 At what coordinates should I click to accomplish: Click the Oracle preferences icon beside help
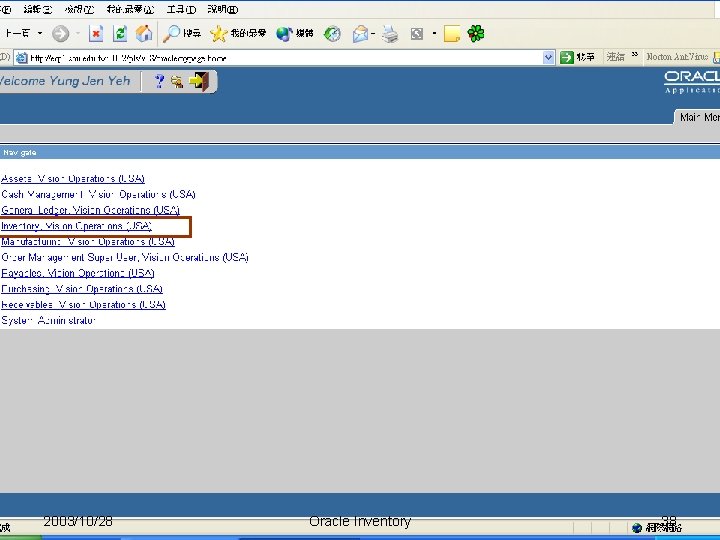[177, 82]
